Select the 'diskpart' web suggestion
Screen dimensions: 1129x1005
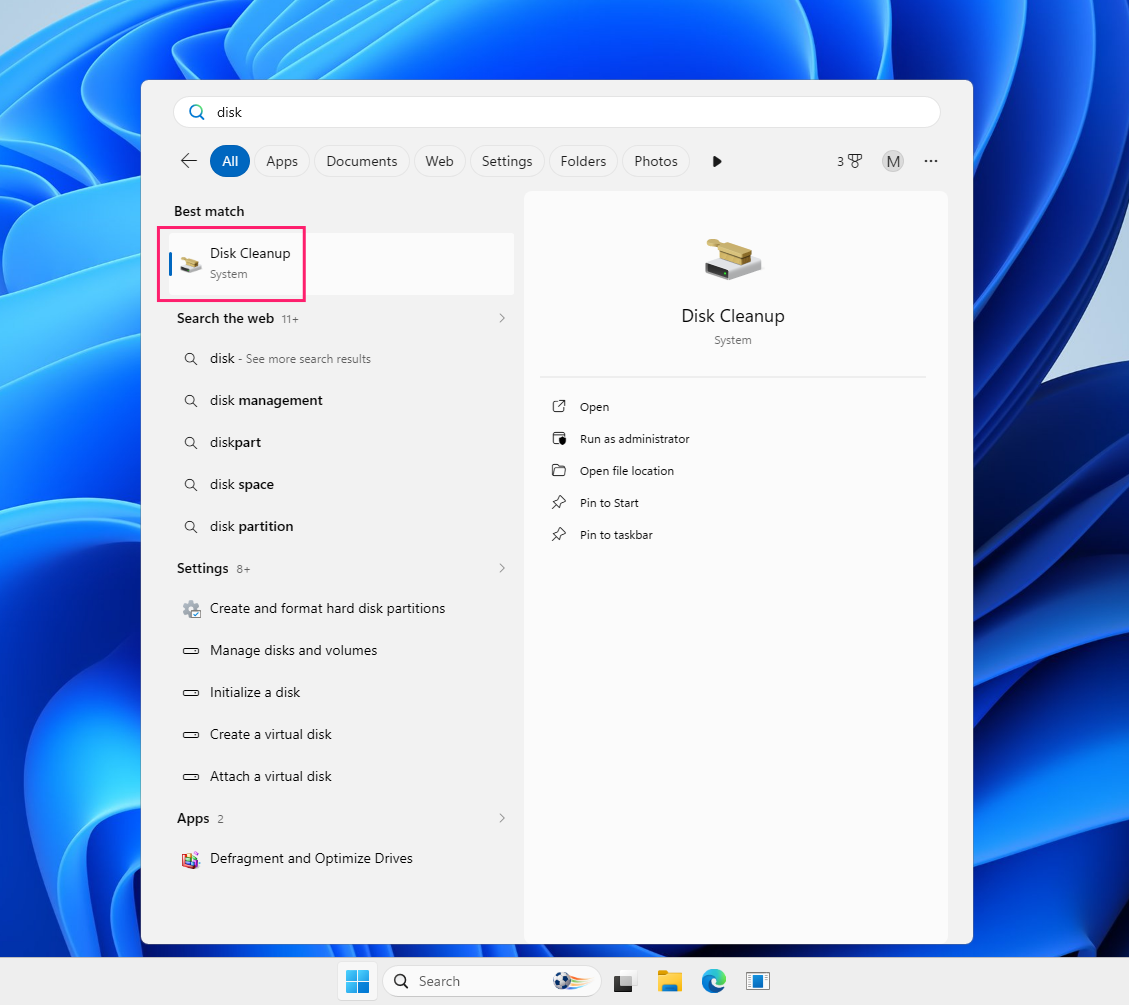click(341, 442)
